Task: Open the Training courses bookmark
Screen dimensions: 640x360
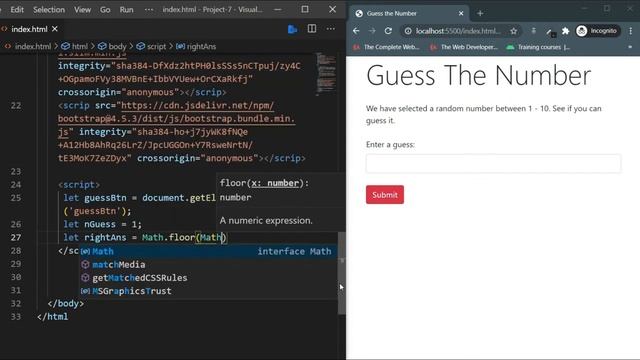Action: pos(538,47)
